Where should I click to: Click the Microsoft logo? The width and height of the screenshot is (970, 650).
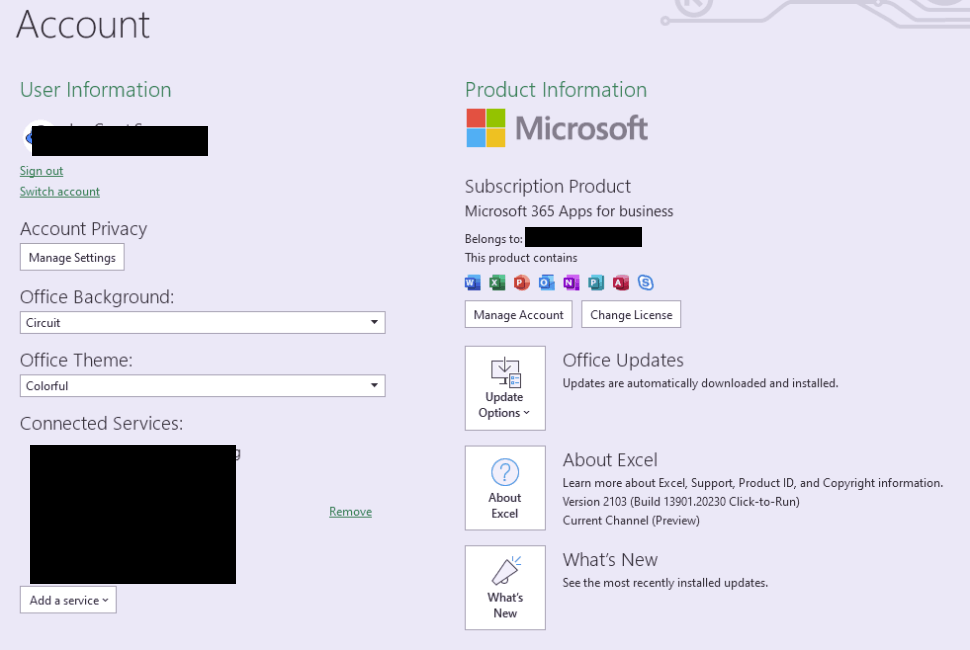coord(557,128)
